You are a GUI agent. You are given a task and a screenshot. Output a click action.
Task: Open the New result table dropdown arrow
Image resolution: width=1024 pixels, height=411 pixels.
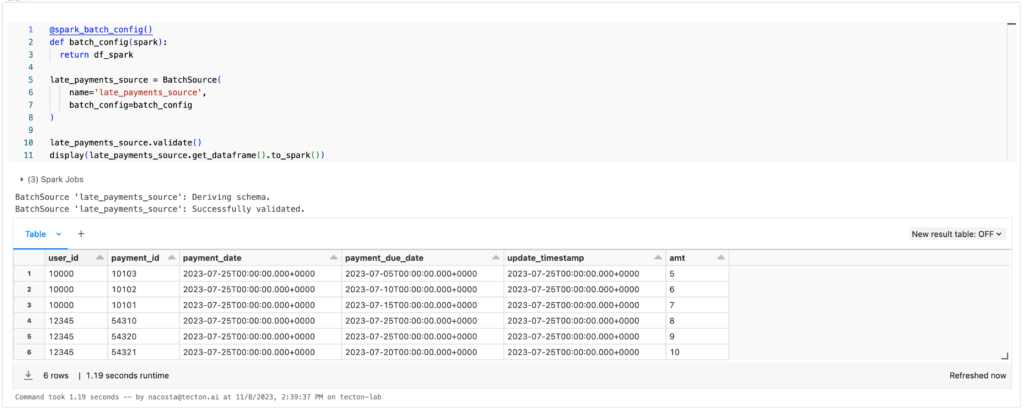pos(1000,234)
